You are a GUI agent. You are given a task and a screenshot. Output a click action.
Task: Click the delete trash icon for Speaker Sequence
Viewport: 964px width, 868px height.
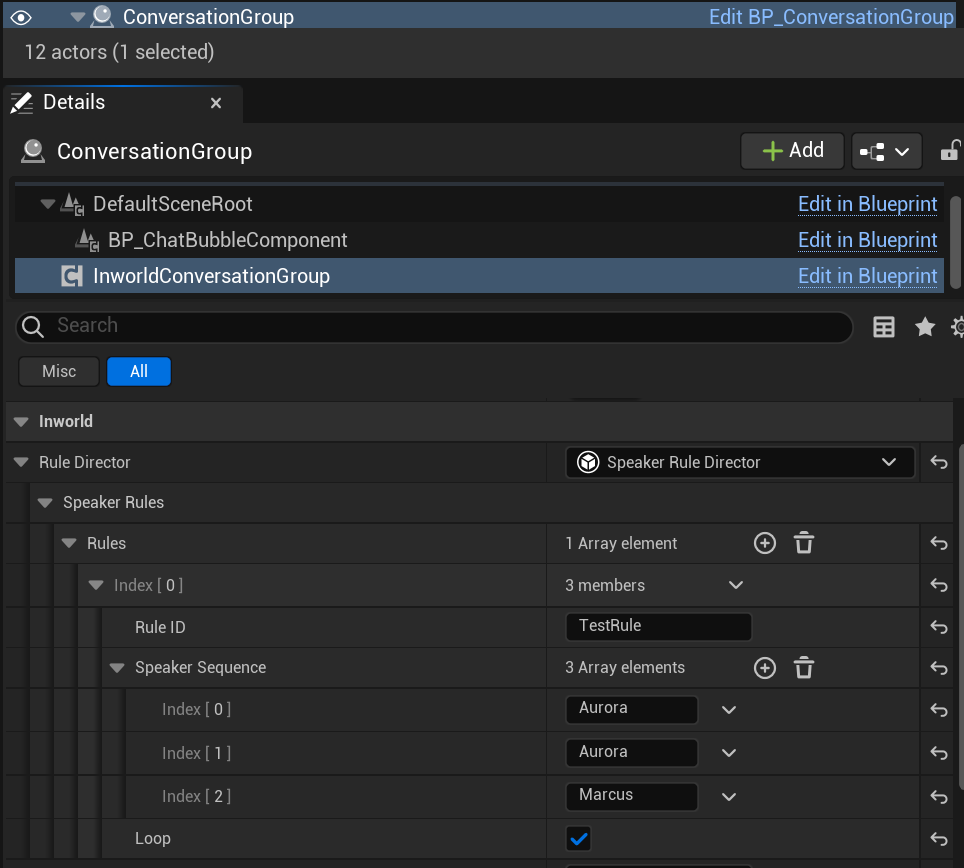(804, 667)
